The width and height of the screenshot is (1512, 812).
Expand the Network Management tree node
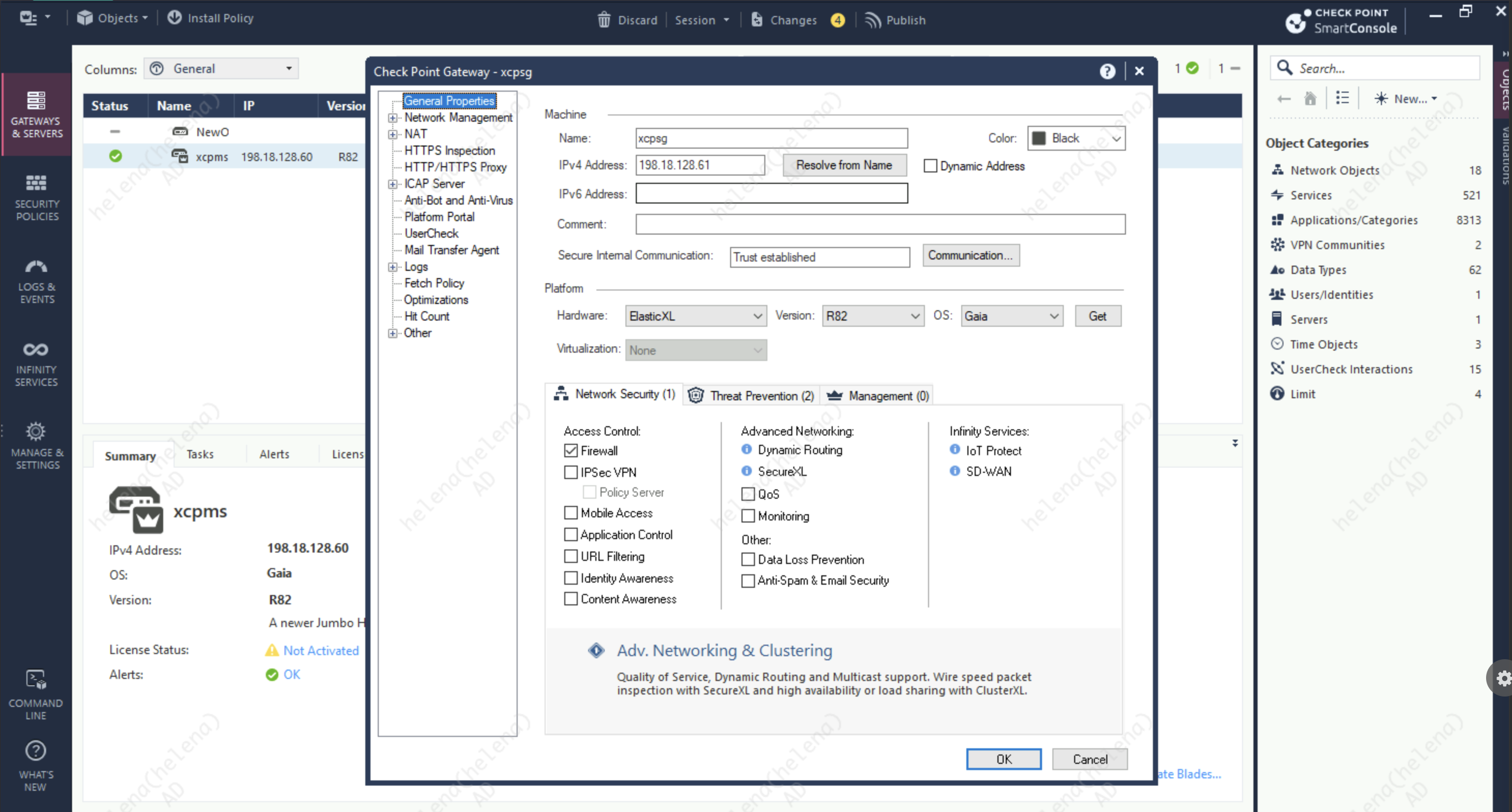coord(393,118)
